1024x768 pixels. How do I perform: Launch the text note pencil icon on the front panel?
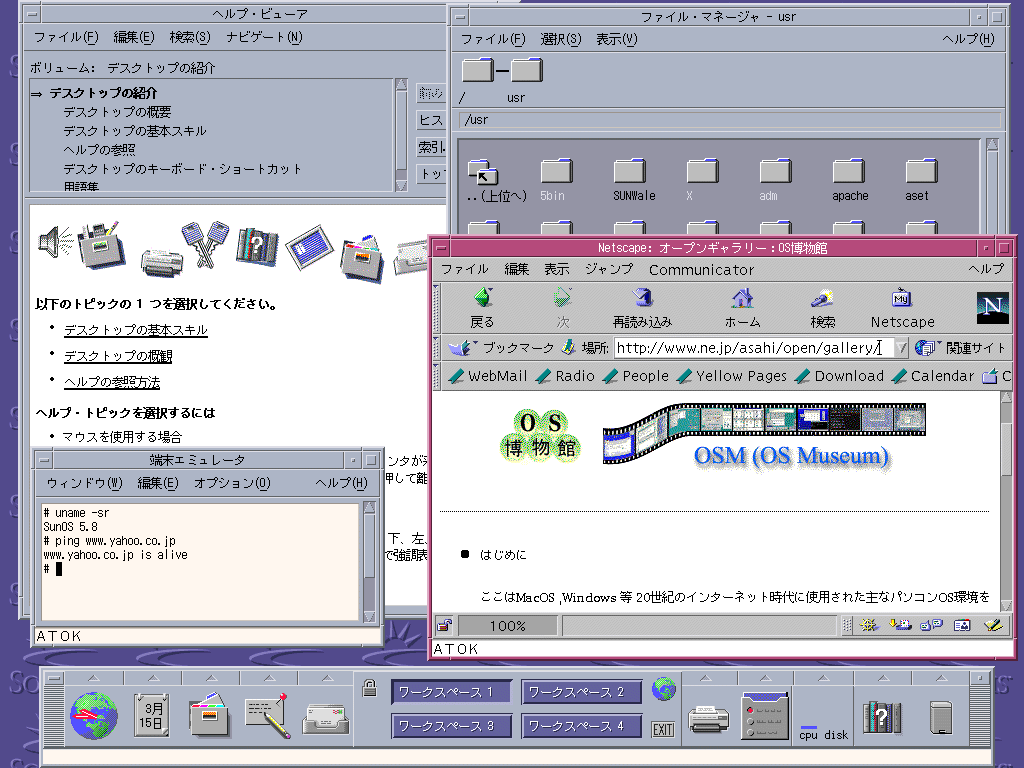268,715
